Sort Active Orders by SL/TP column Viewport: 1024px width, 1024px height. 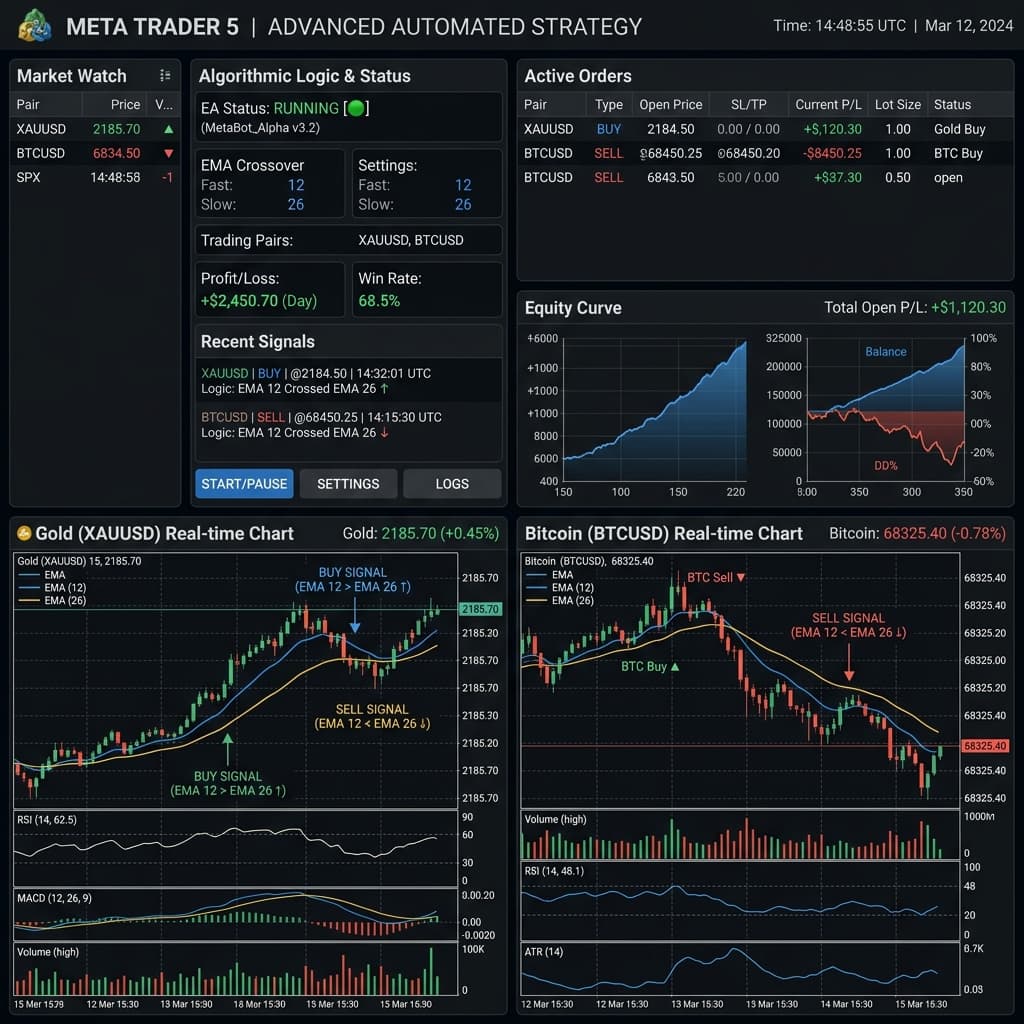[748, 104]
